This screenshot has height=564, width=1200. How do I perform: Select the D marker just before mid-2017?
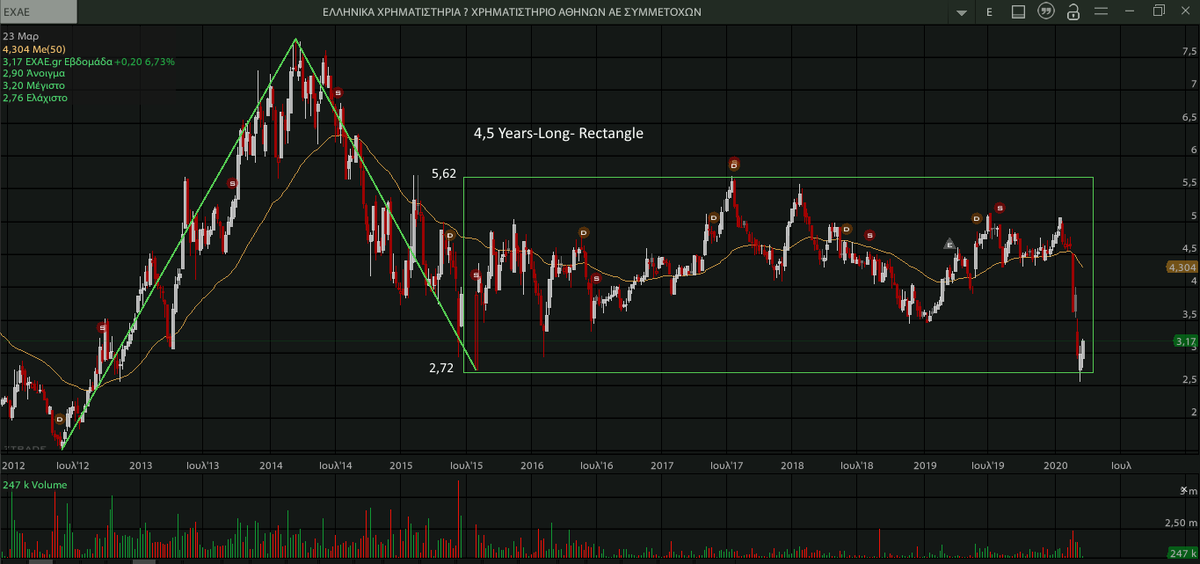click(x=713, y=217)
